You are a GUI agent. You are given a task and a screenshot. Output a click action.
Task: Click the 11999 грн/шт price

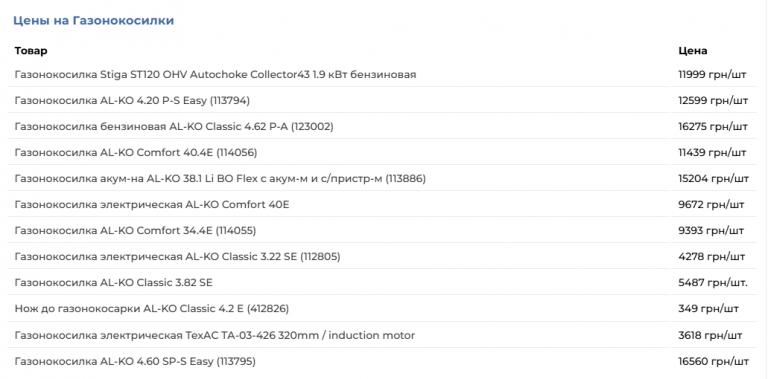click(x=712, y=74)
